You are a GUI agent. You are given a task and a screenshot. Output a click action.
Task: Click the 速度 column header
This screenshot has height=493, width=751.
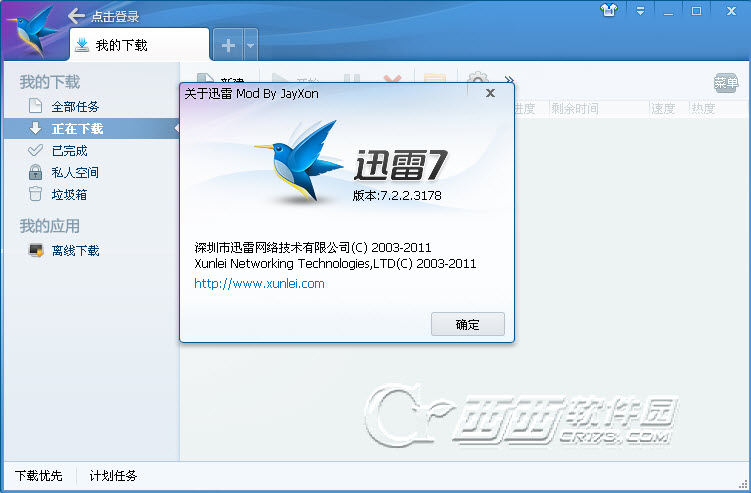[x=663, y=109]
